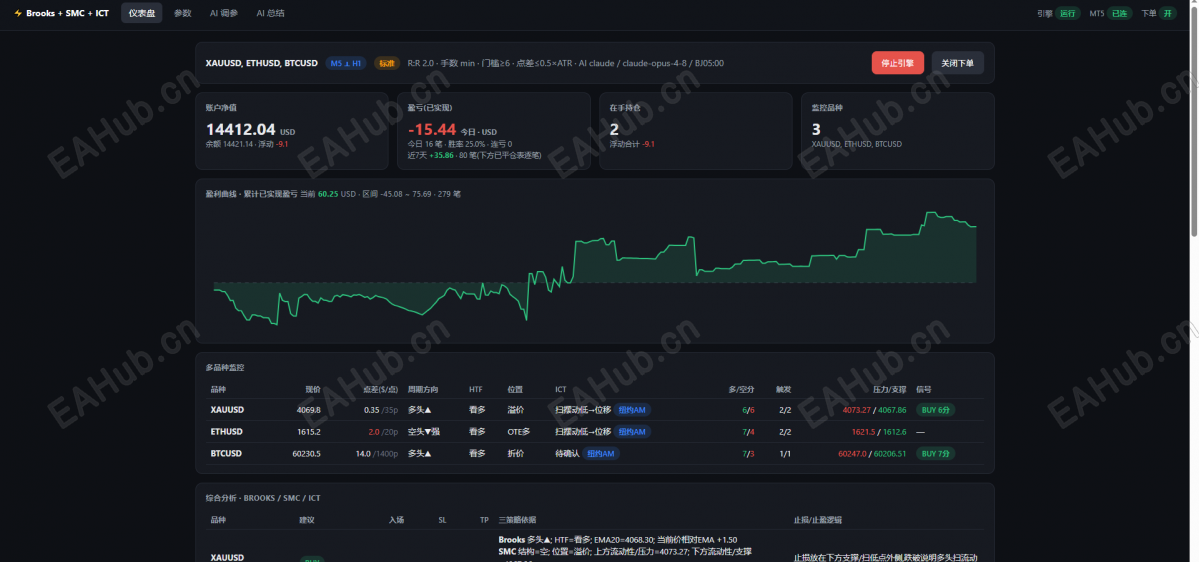
Task: Click the BTCUSD price 60230.5
Action: [x=306, y=453]
